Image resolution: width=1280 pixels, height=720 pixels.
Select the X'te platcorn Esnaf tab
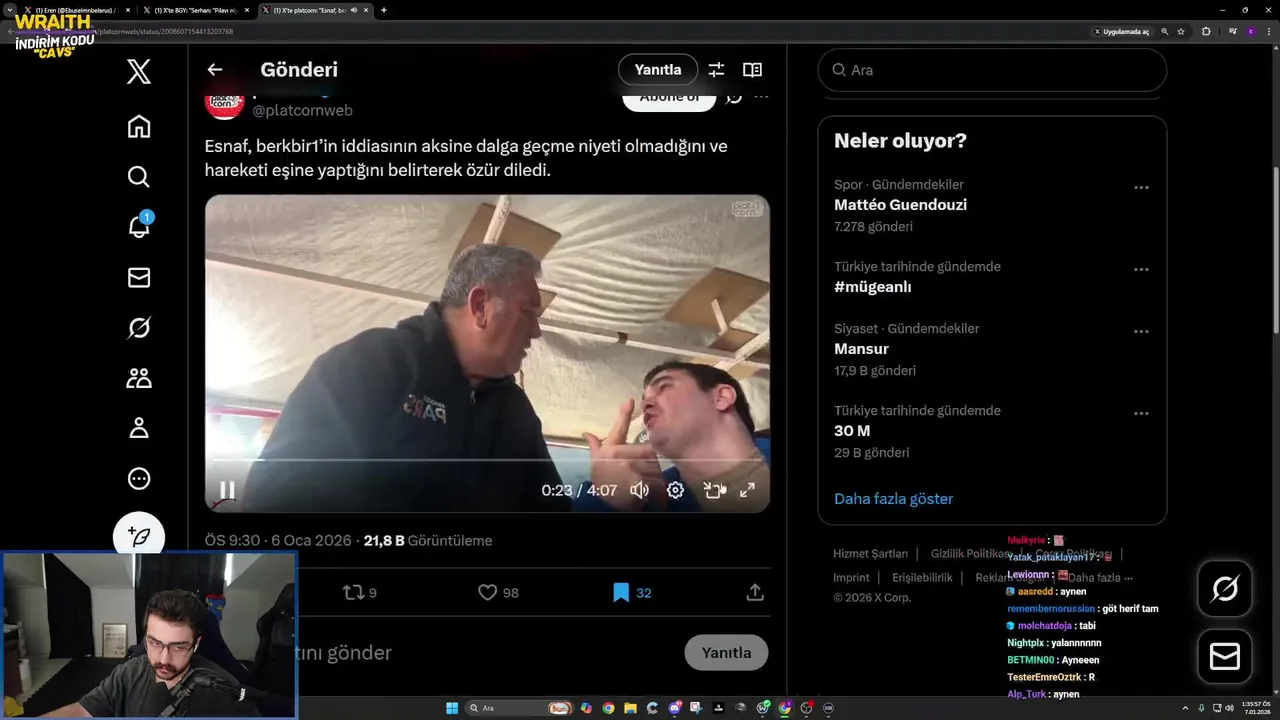click(x=315, y=10)
